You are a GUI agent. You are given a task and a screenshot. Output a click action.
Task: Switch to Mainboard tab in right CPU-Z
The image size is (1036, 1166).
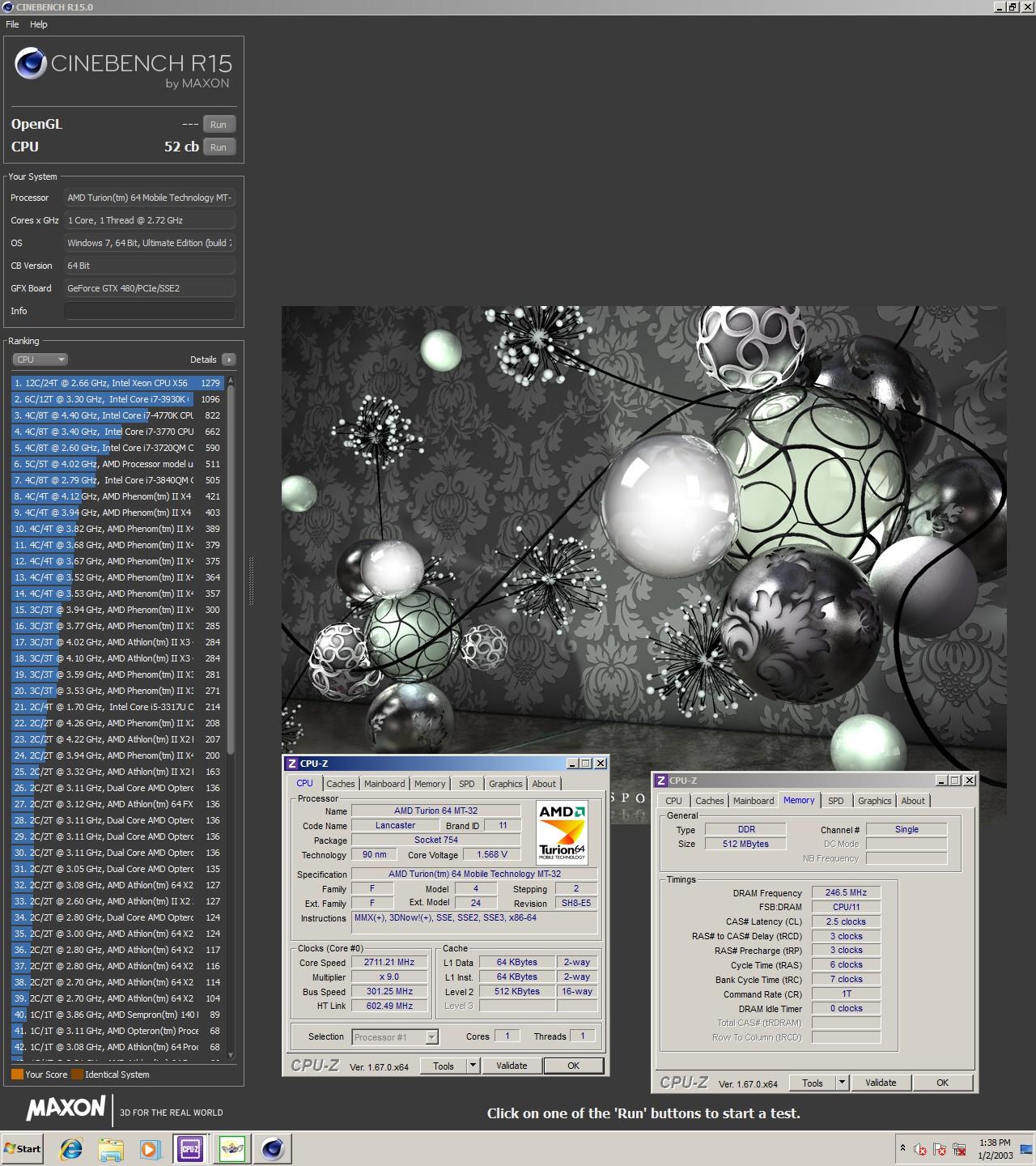[x=754, y=801]
